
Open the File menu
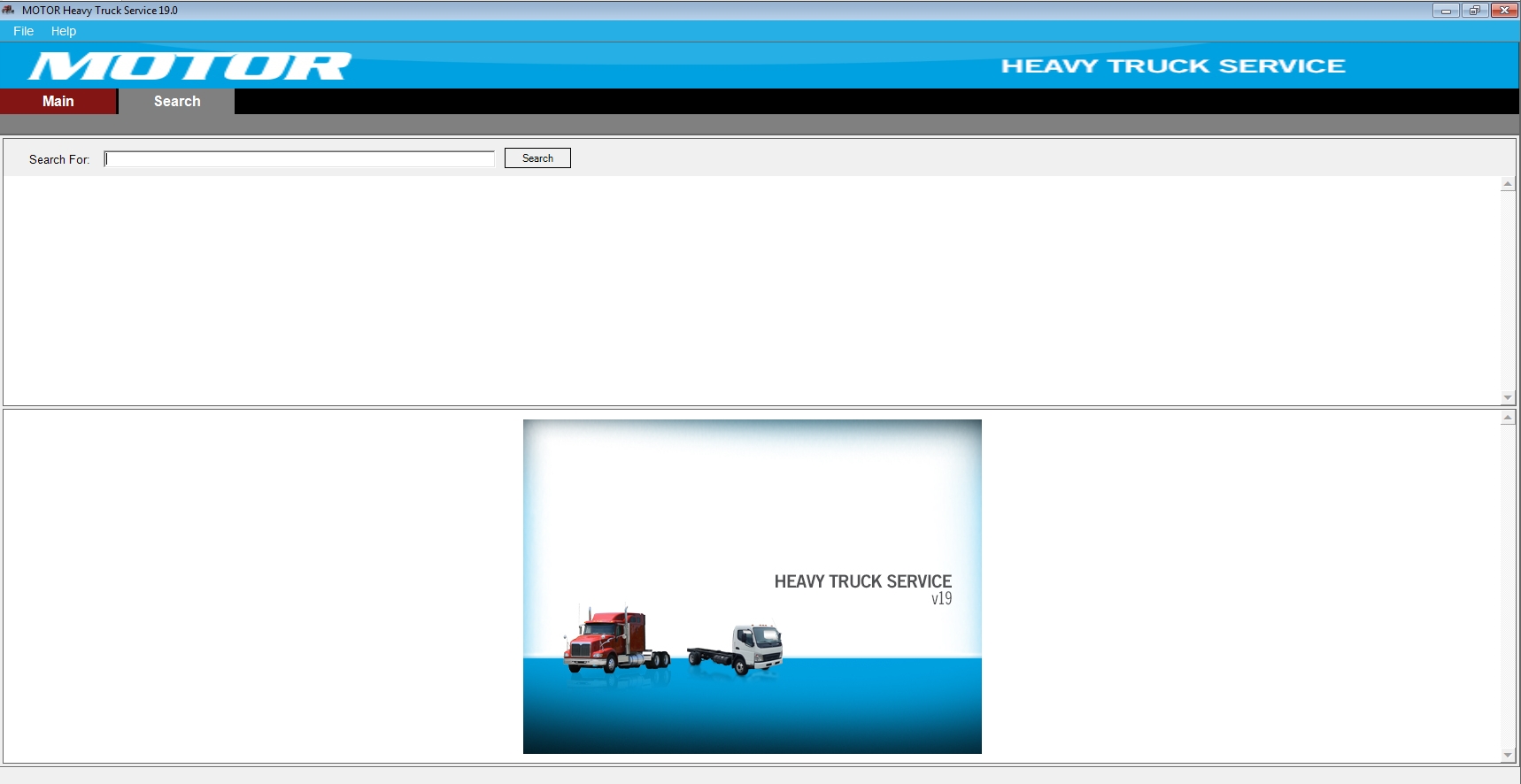[23, 31]
